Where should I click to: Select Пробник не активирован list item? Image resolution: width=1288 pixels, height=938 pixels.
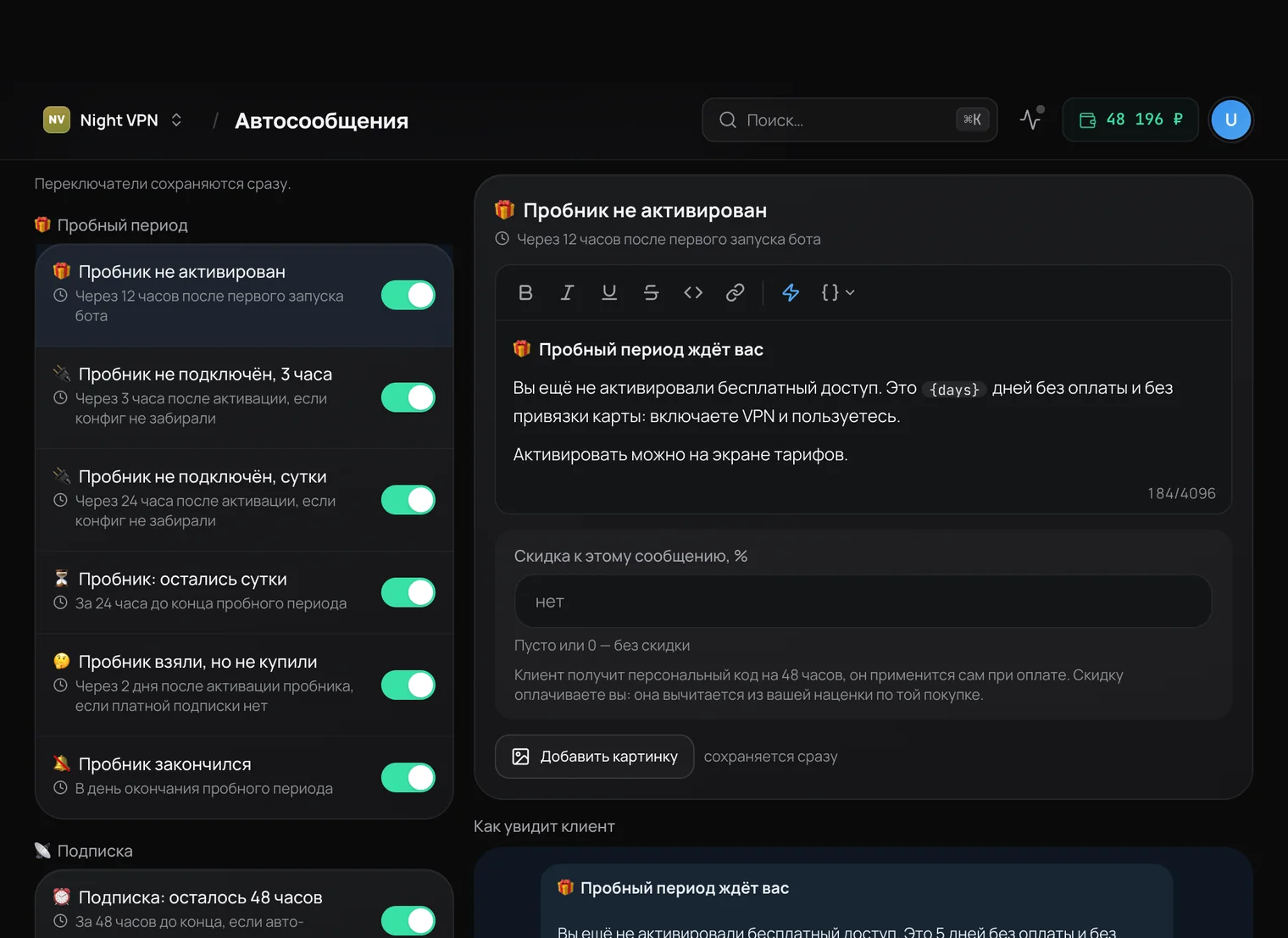point(244,295)
